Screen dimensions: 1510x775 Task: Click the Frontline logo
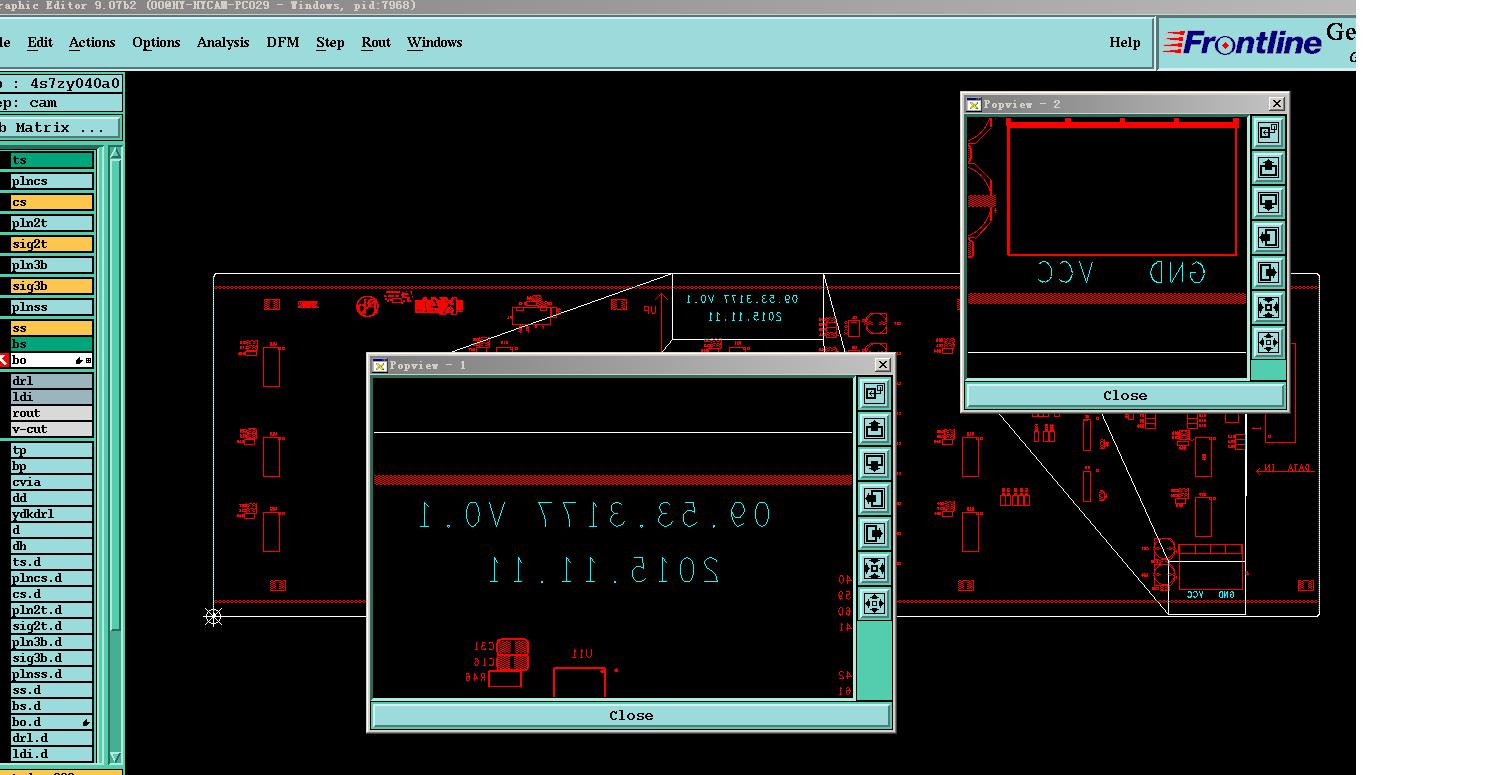(1241, 43)
